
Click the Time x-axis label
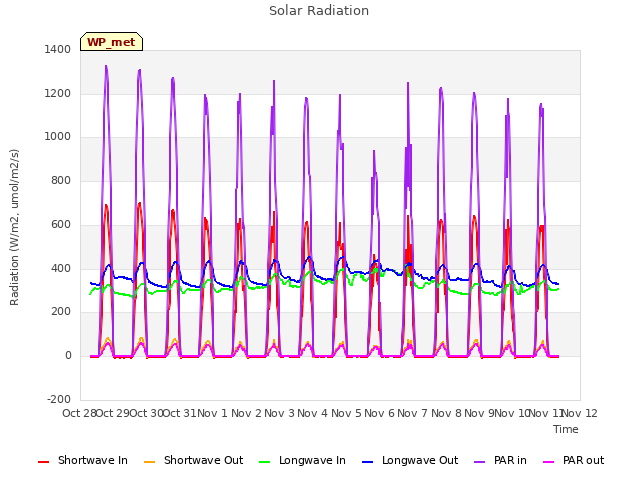click(566, 429)
